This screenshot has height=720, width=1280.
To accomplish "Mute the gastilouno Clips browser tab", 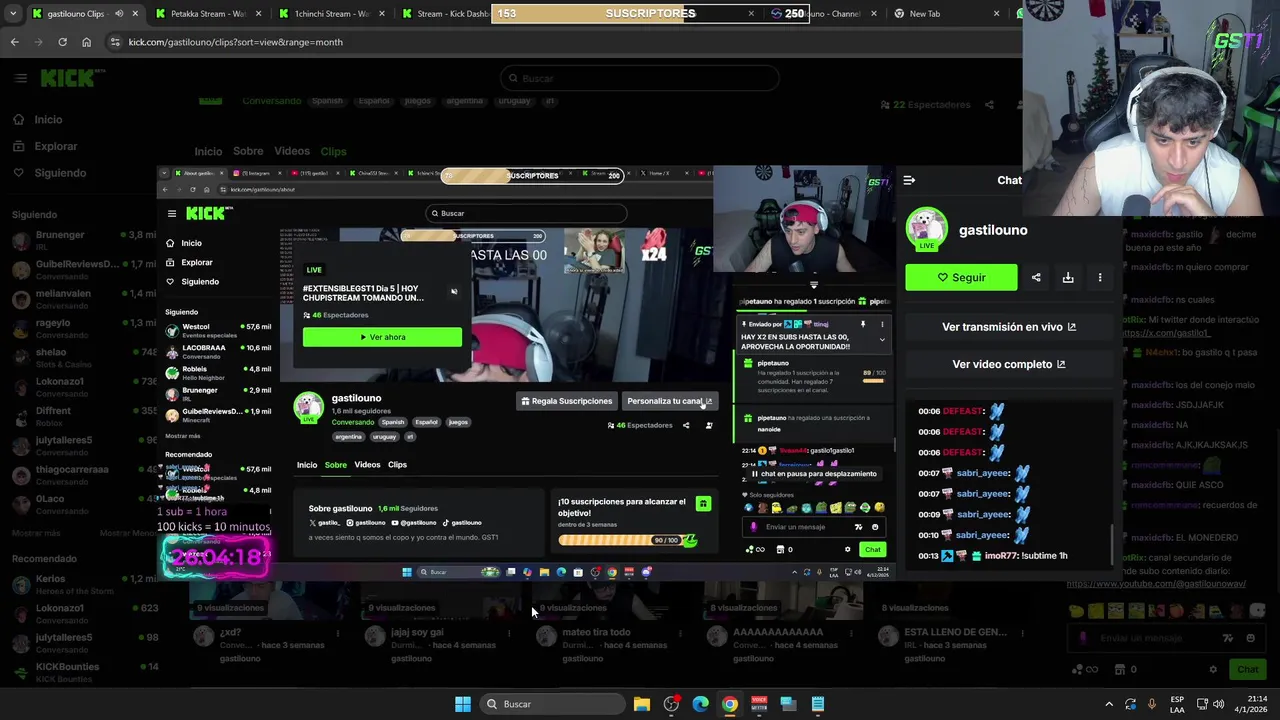I will pos(119,14).
